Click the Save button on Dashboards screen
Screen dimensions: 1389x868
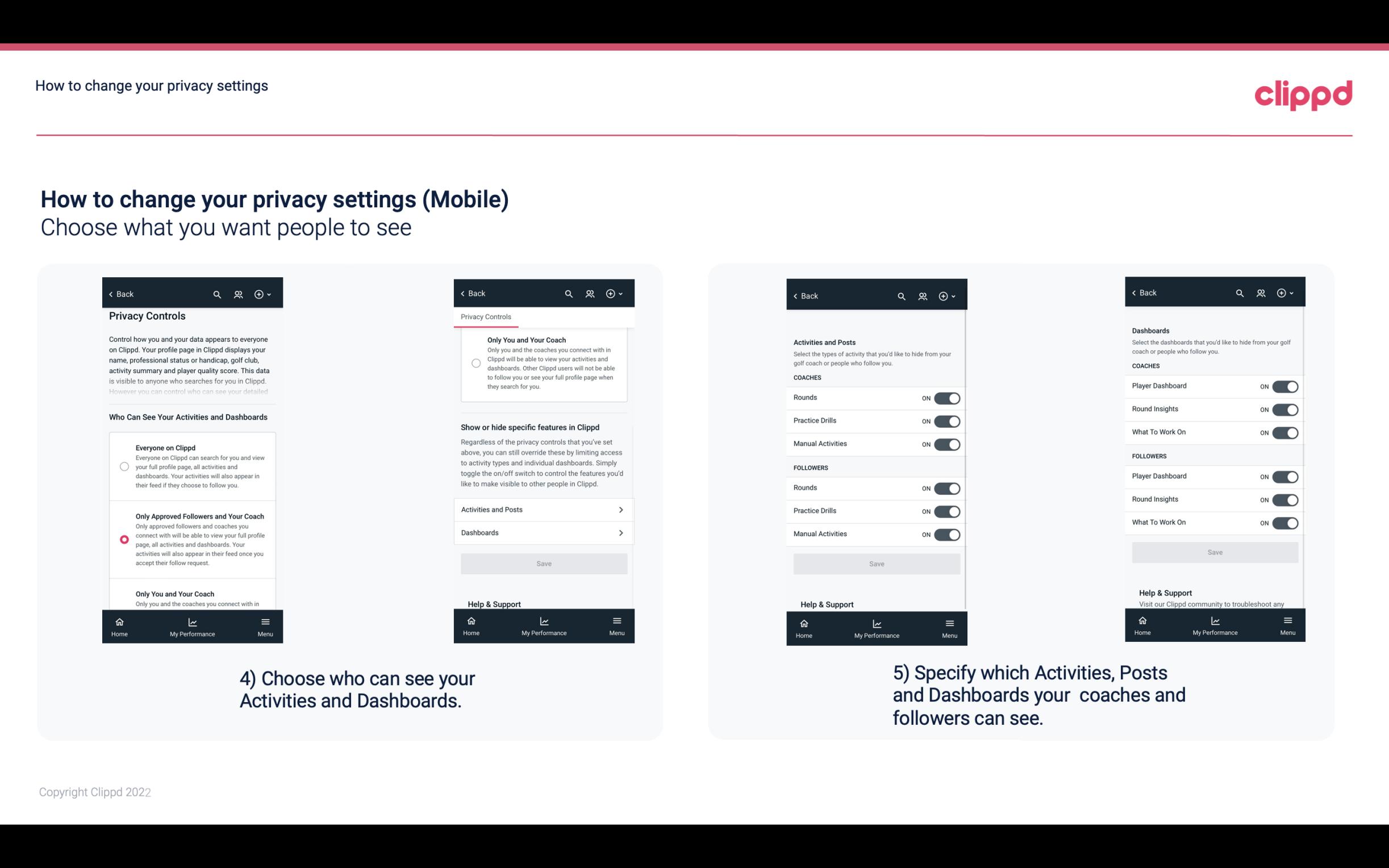click(x=1214, y=551)
